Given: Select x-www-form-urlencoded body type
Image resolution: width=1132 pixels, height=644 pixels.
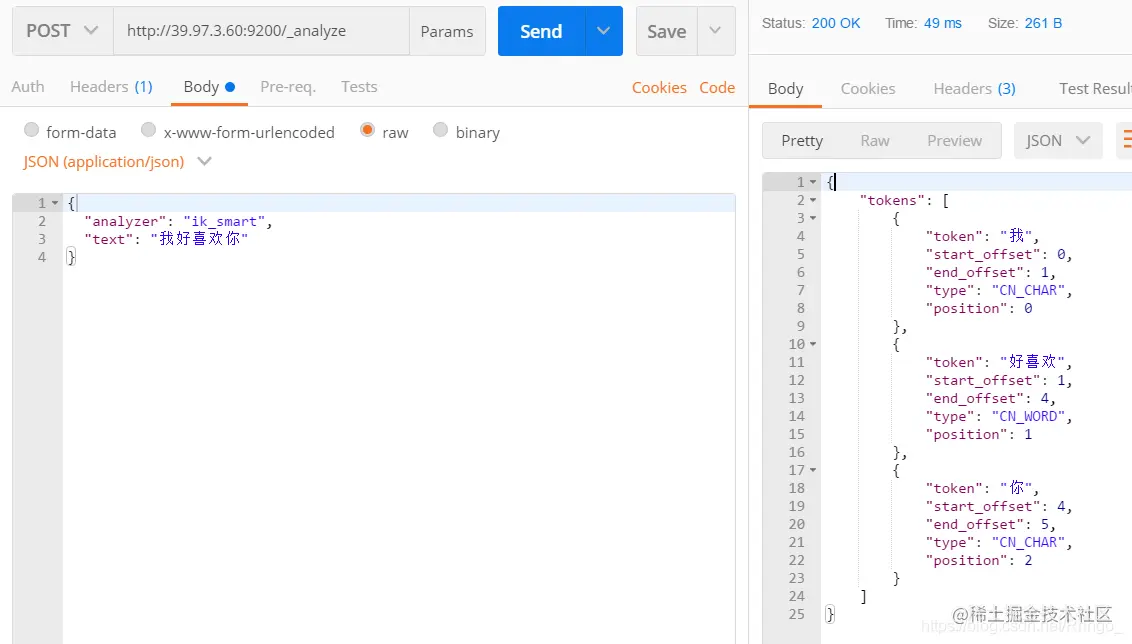Looking at the screenshot, I should point(148,130).
